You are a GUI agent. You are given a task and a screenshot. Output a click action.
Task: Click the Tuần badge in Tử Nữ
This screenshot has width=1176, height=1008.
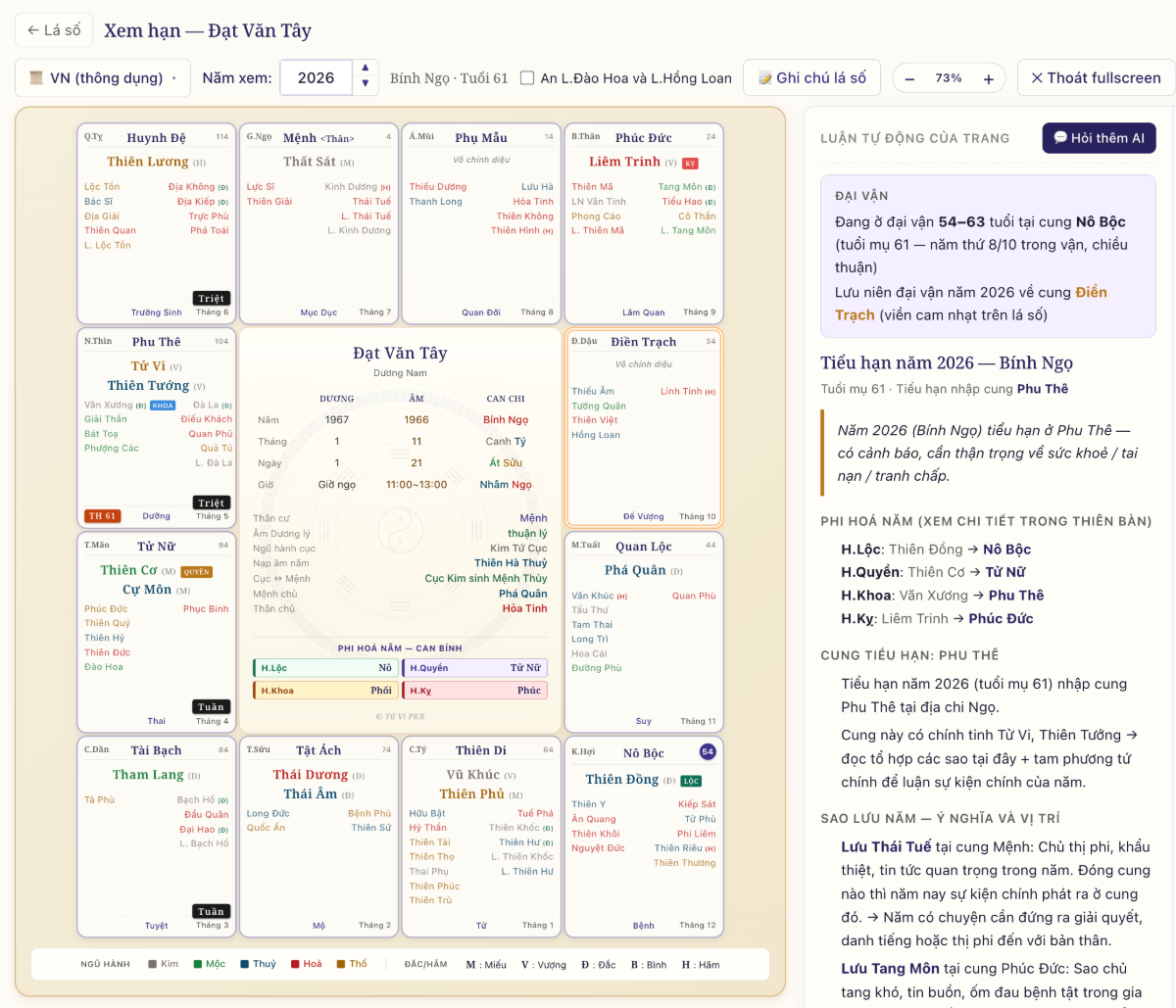[x=212, y=707]
